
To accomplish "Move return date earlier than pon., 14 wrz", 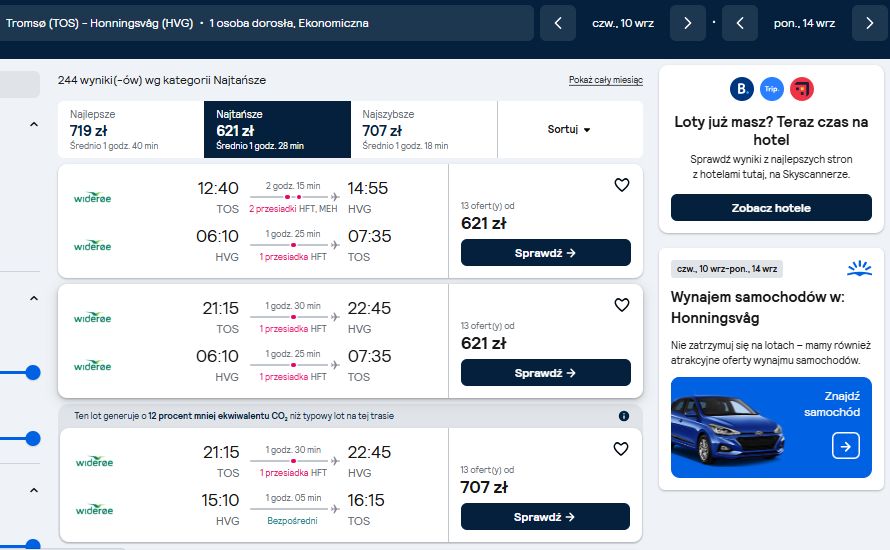I will click(x=740, y=23).
